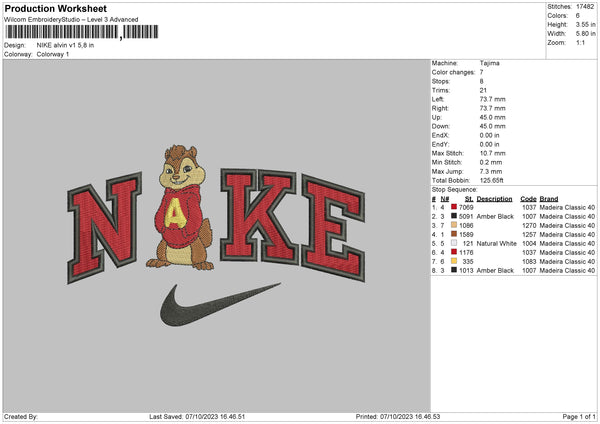This screenshot has height=424, width=600.
Task: Pick the white swatch in the Natural White row
Action: coord(454,243)
